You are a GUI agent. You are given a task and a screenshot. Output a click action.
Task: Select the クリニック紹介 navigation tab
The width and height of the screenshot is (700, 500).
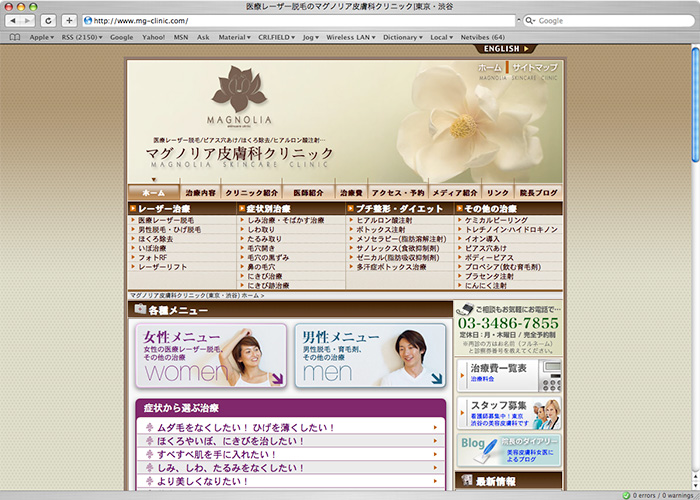pos(251,193)
